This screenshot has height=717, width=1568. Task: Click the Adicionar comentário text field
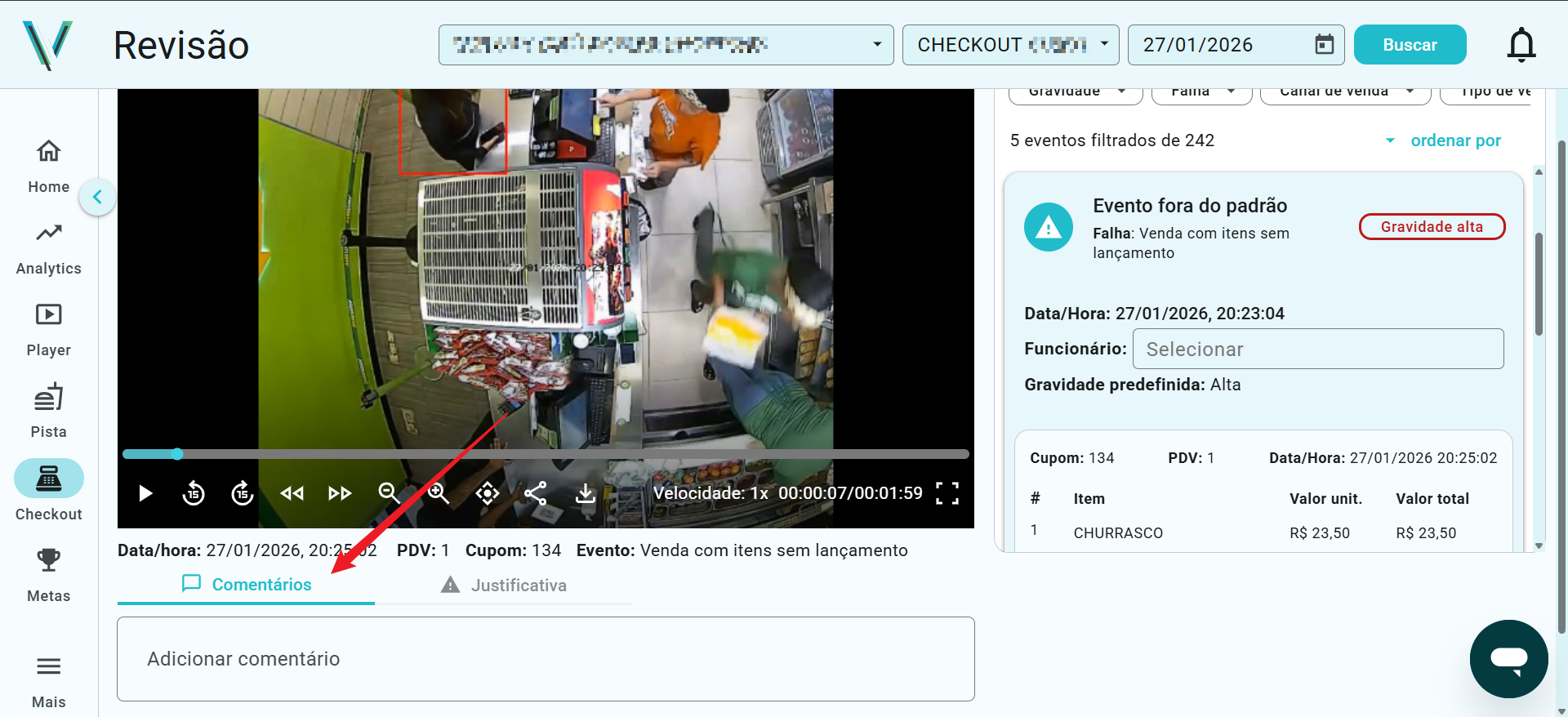[x=546, y=659]
